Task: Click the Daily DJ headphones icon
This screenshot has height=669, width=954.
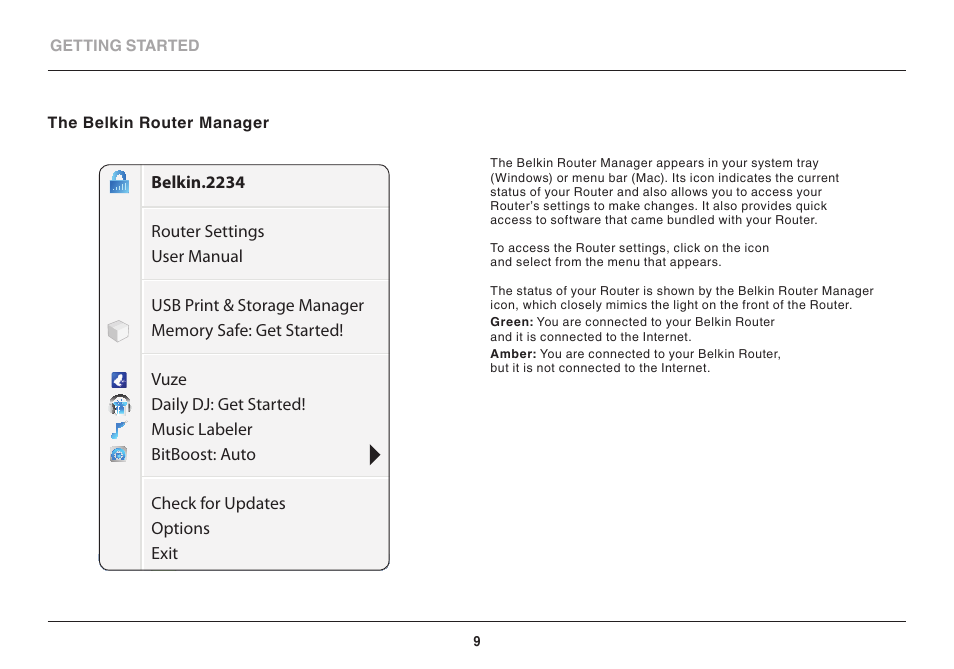Action: 120,404
